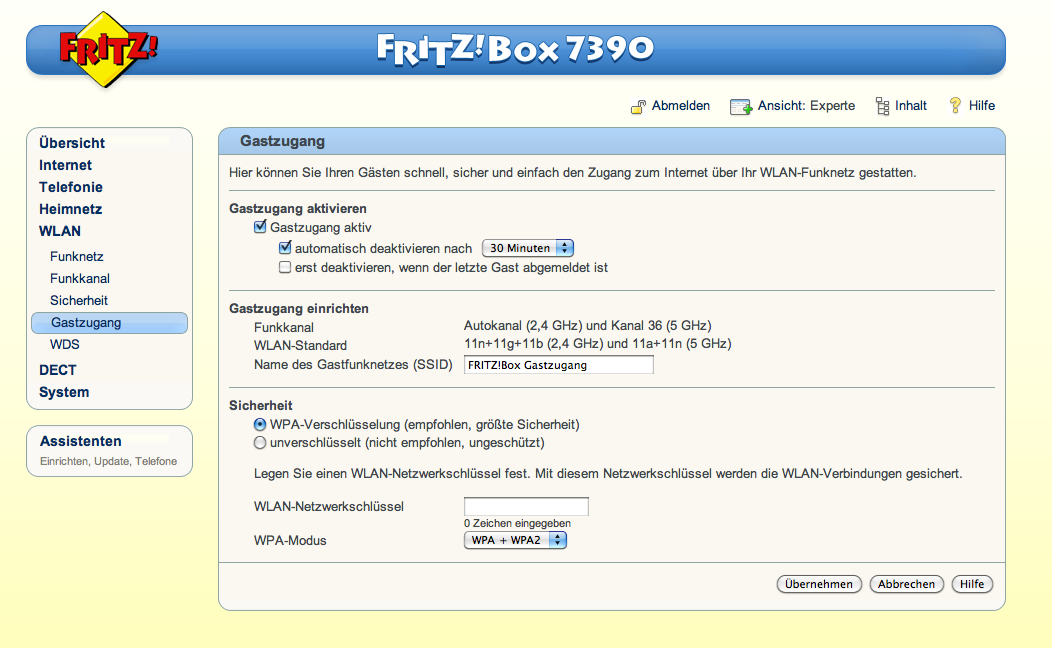Go to Funknetz submenu

tap(76, 256)
